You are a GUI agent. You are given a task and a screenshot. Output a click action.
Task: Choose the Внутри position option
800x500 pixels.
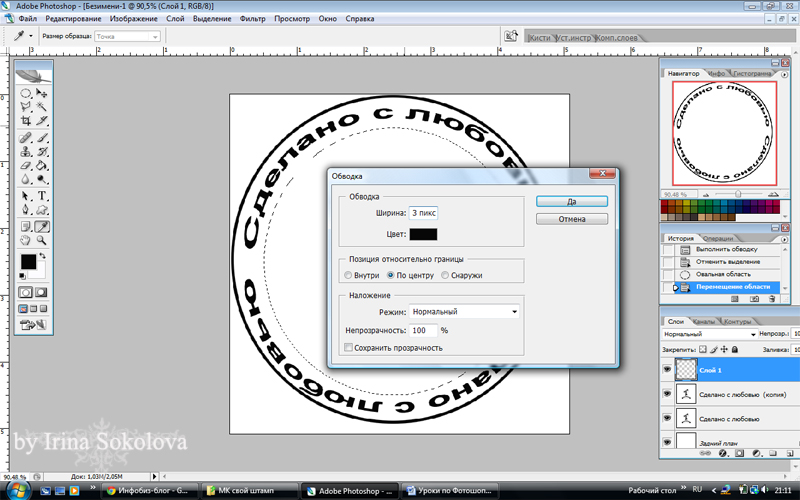tap(362, 276)
